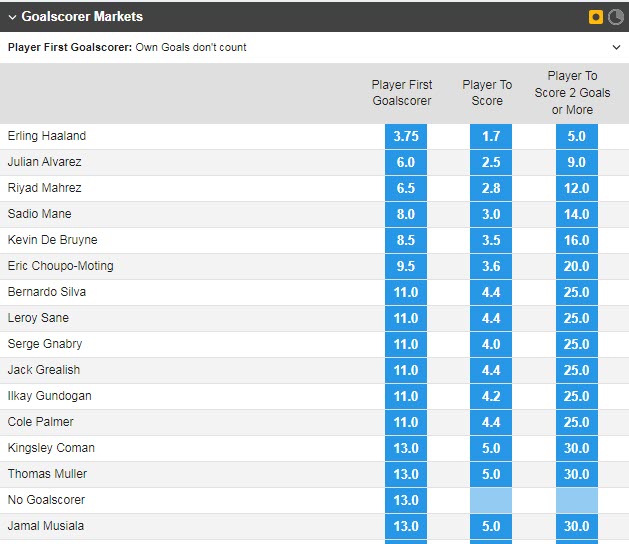Viewport: 629px width, 544px height.
Task: Click the grey pie chart icon
Action: [615, 17]
